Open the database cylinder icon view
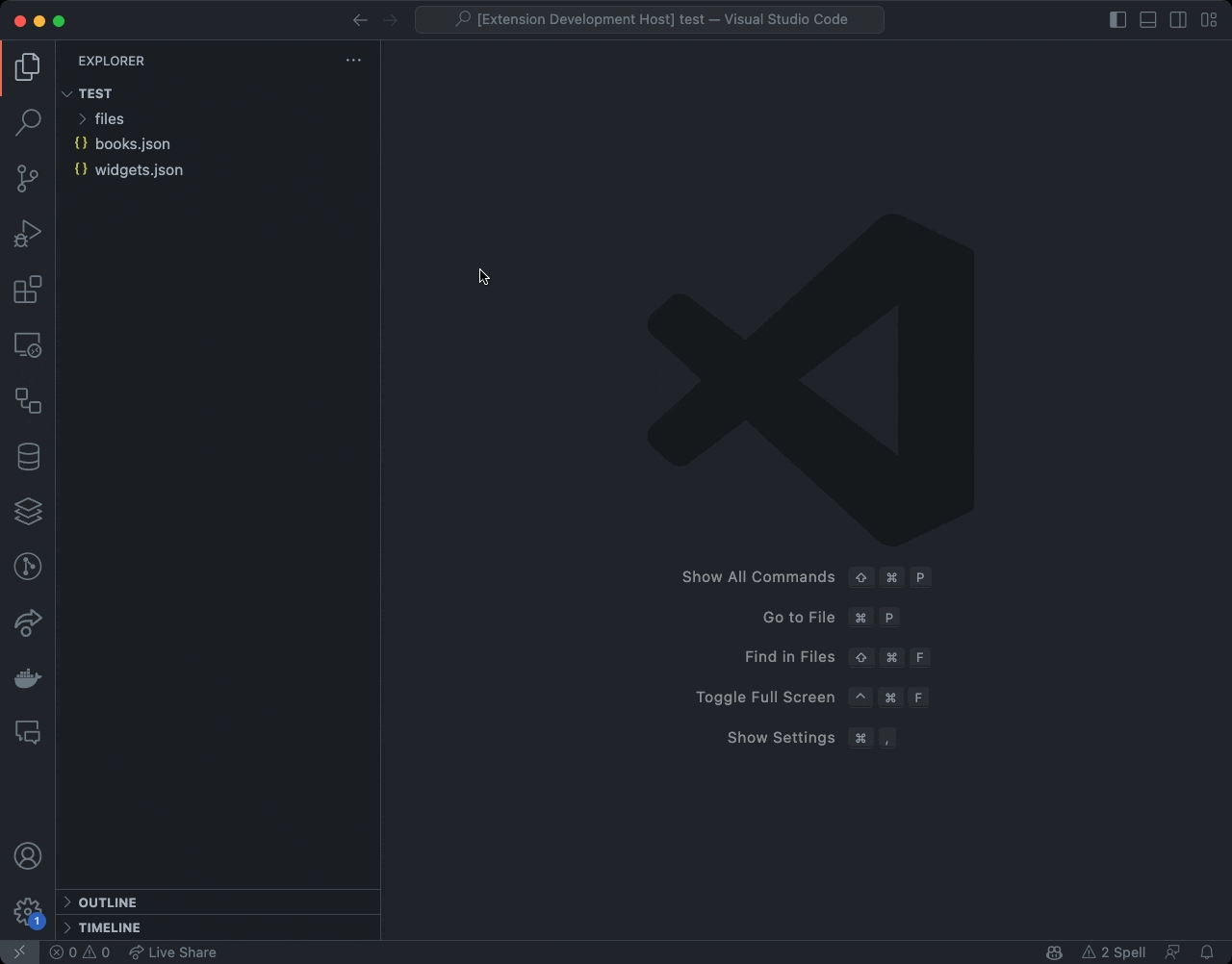1232x964 pixels. 28,456
